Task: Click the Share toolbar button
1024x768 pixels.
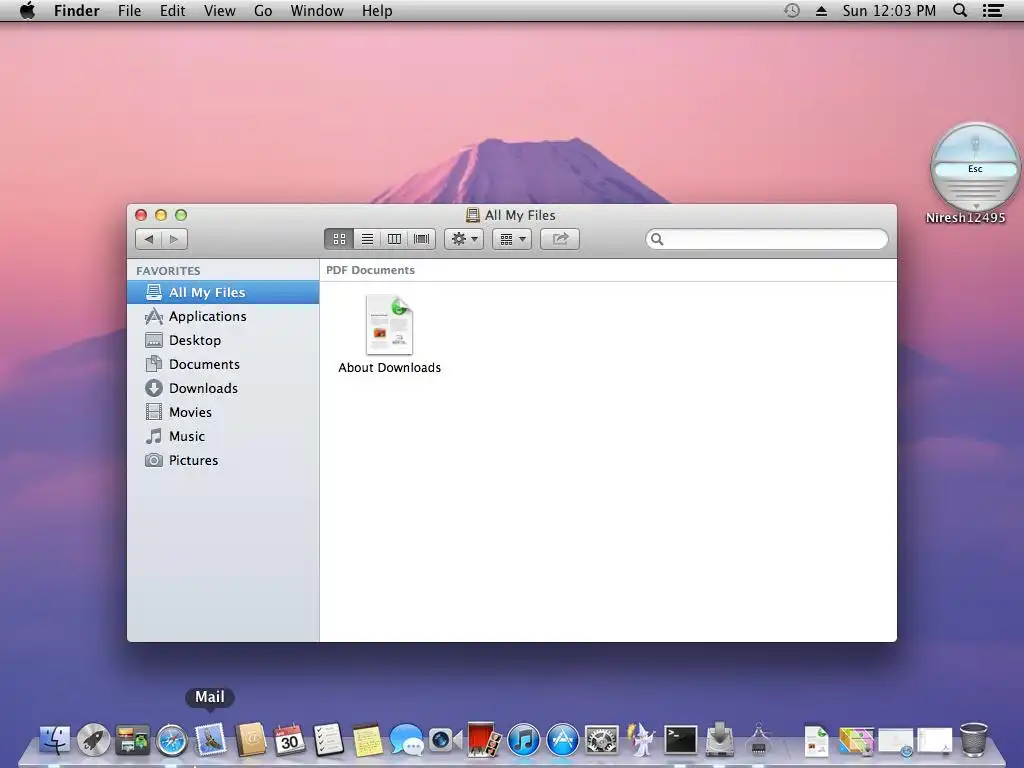Action: [x=560, y=239]
